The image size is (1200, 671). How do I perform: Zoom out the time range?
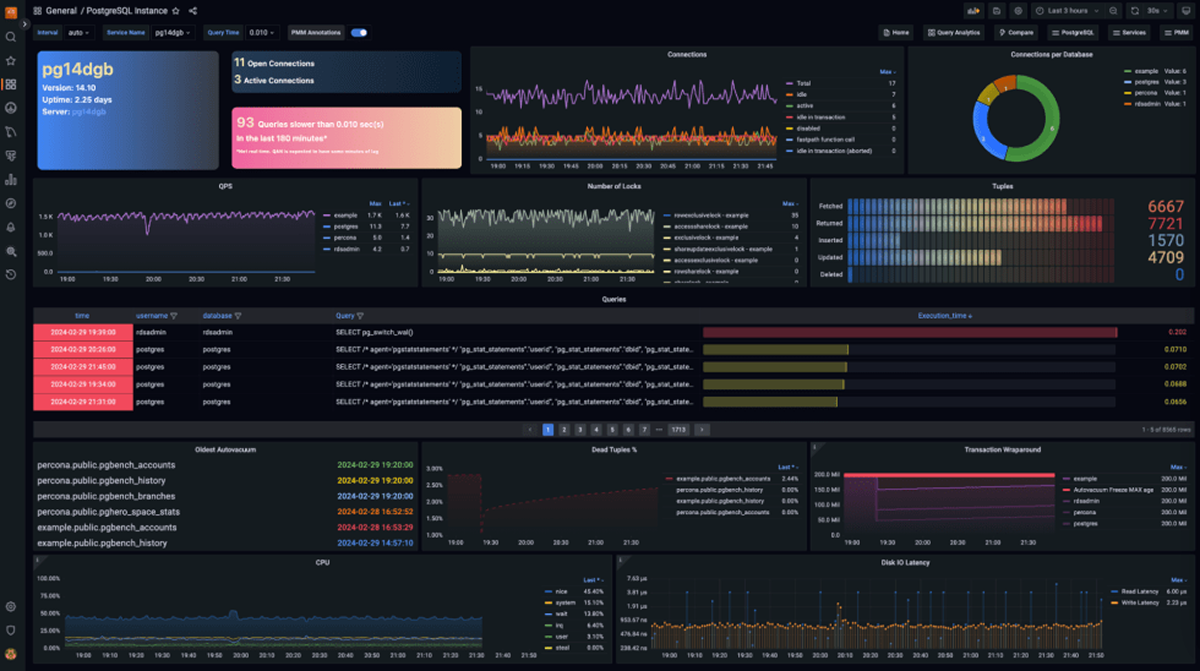click(1113, 11)
